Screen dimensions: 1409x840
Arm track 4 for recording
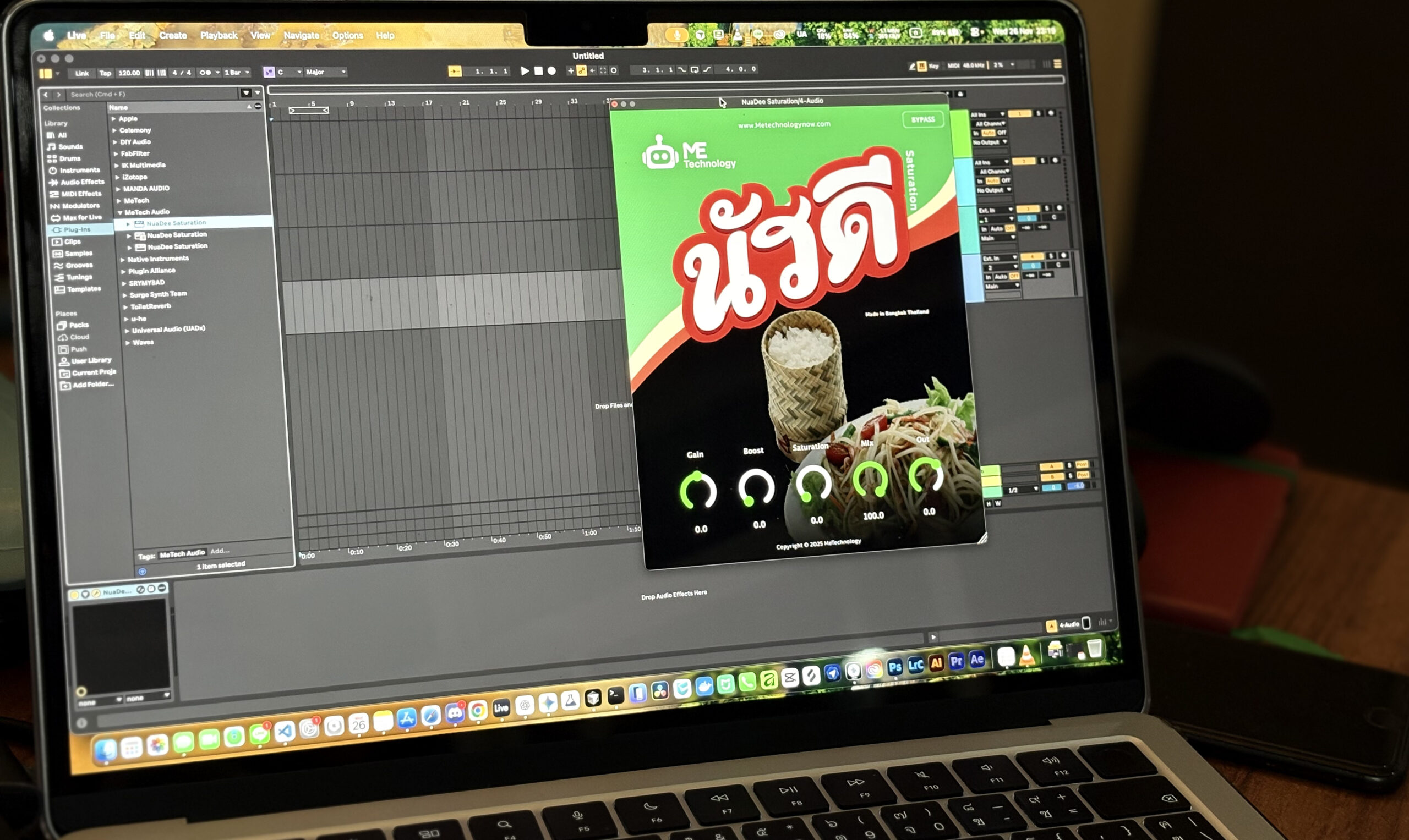click(1064, 256)
